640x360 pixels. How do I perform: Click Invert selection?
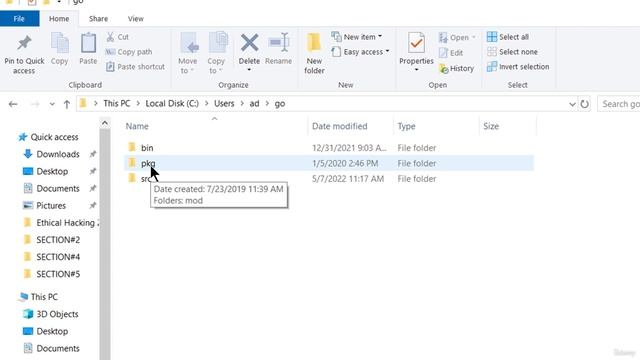(x=518, y=67)
